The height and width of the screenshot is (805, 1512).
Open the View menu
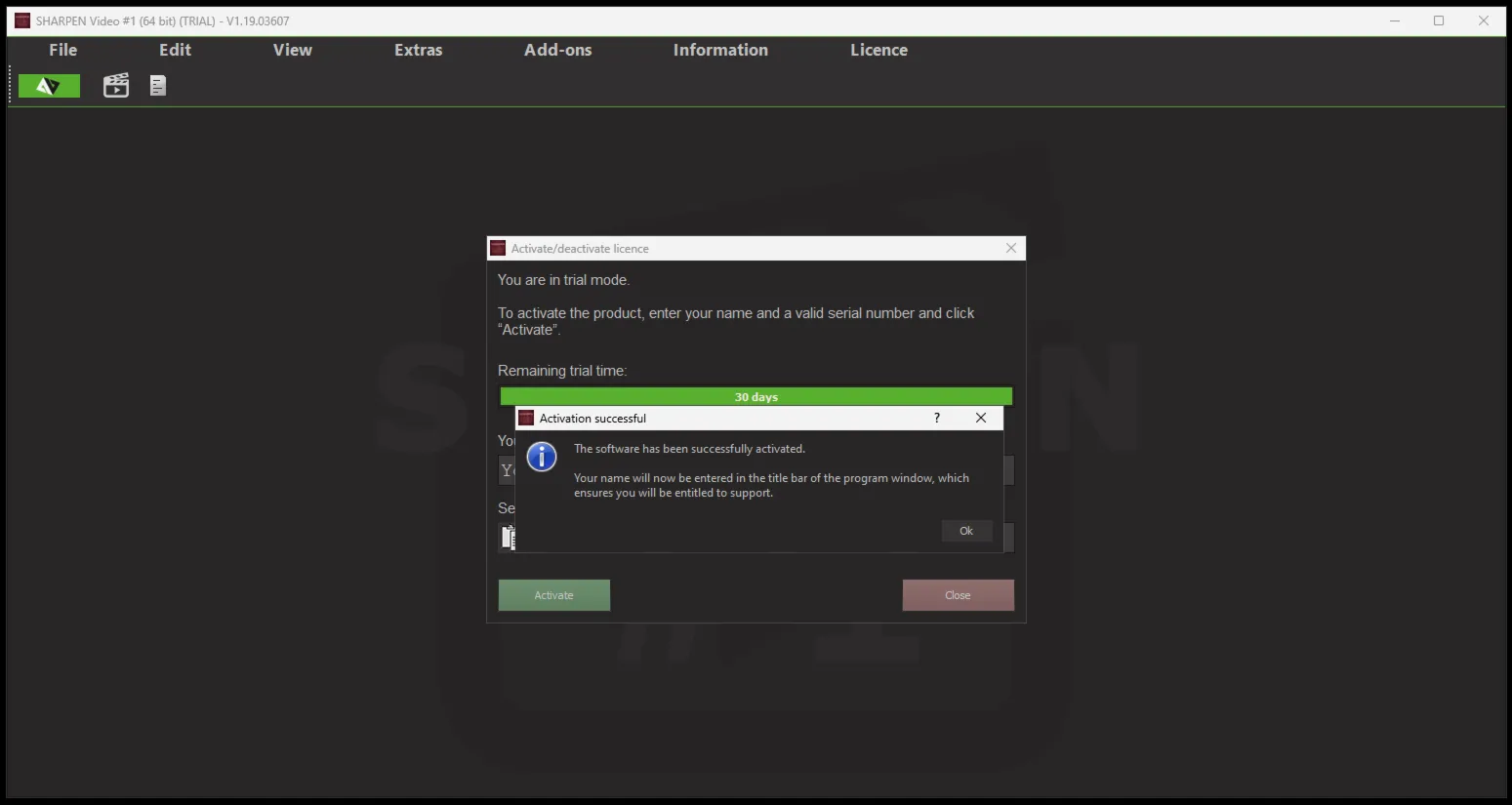click(x=293, y=50)
